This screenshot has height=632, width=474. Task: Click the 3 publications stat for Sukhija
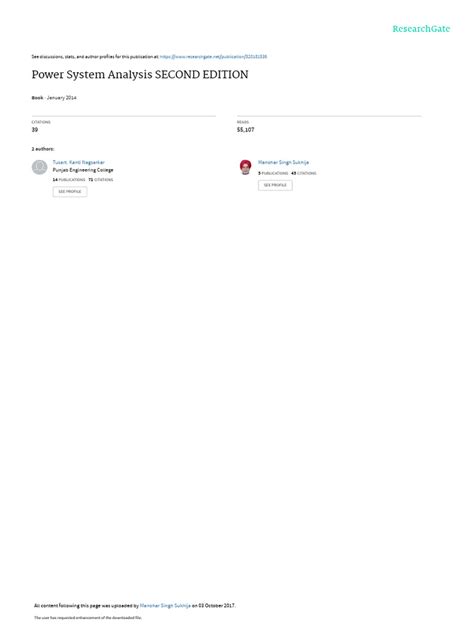(273, 173)
